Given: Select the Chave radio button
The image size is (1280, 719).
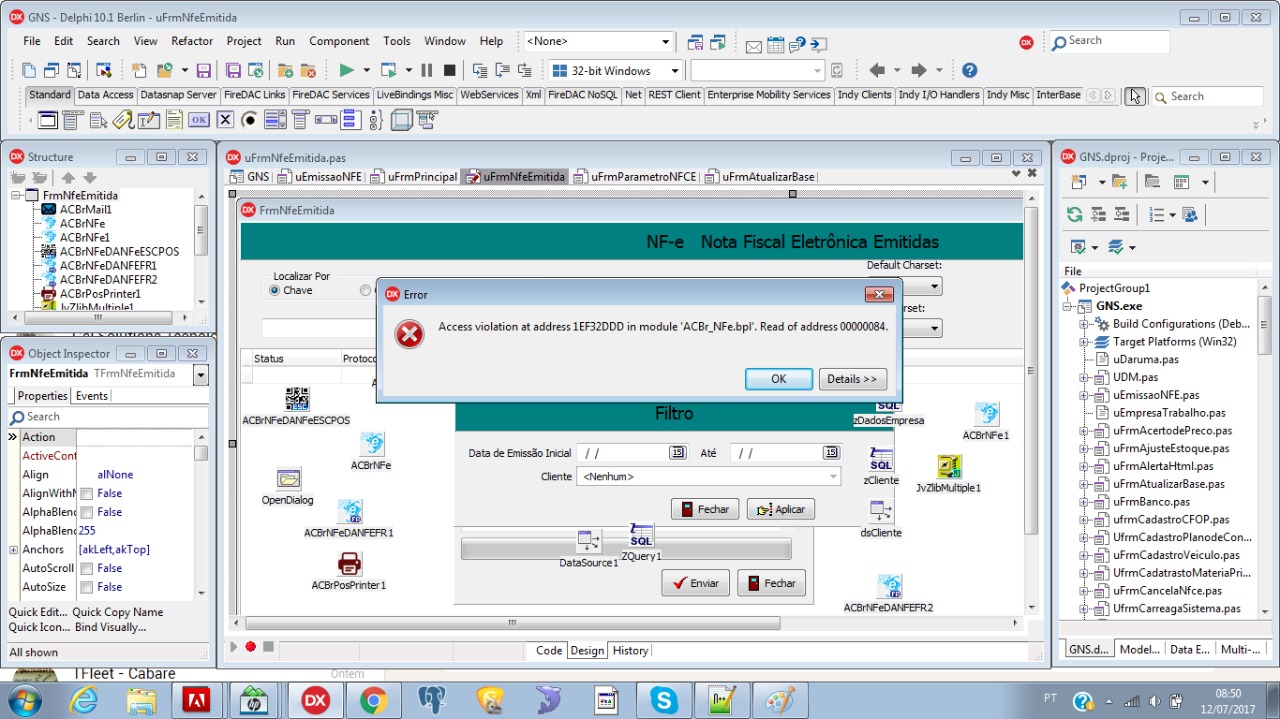Looking at the screenshot, I should click(275, 290).
